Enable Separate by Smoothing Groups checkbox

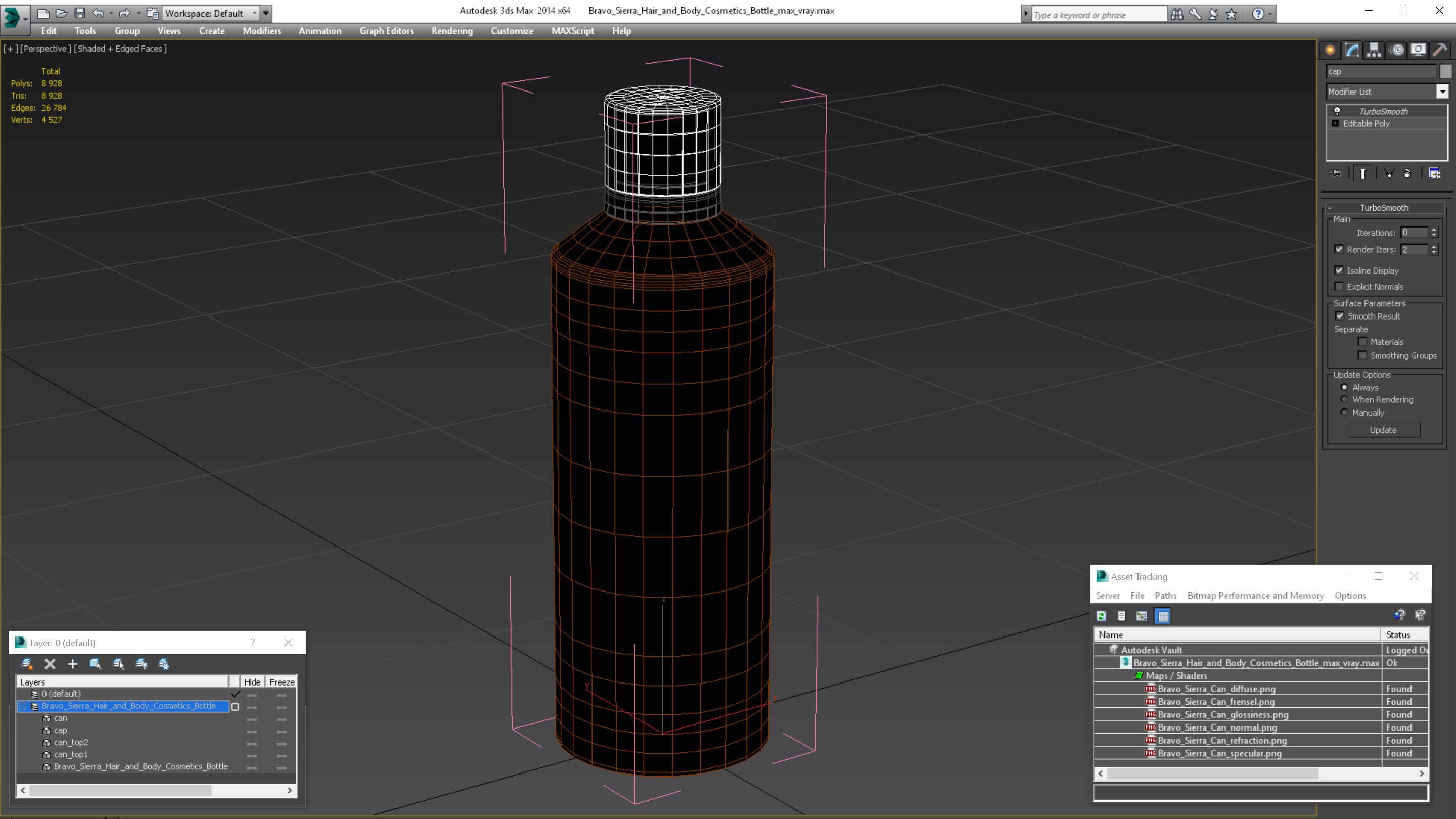coord(1363,355)
